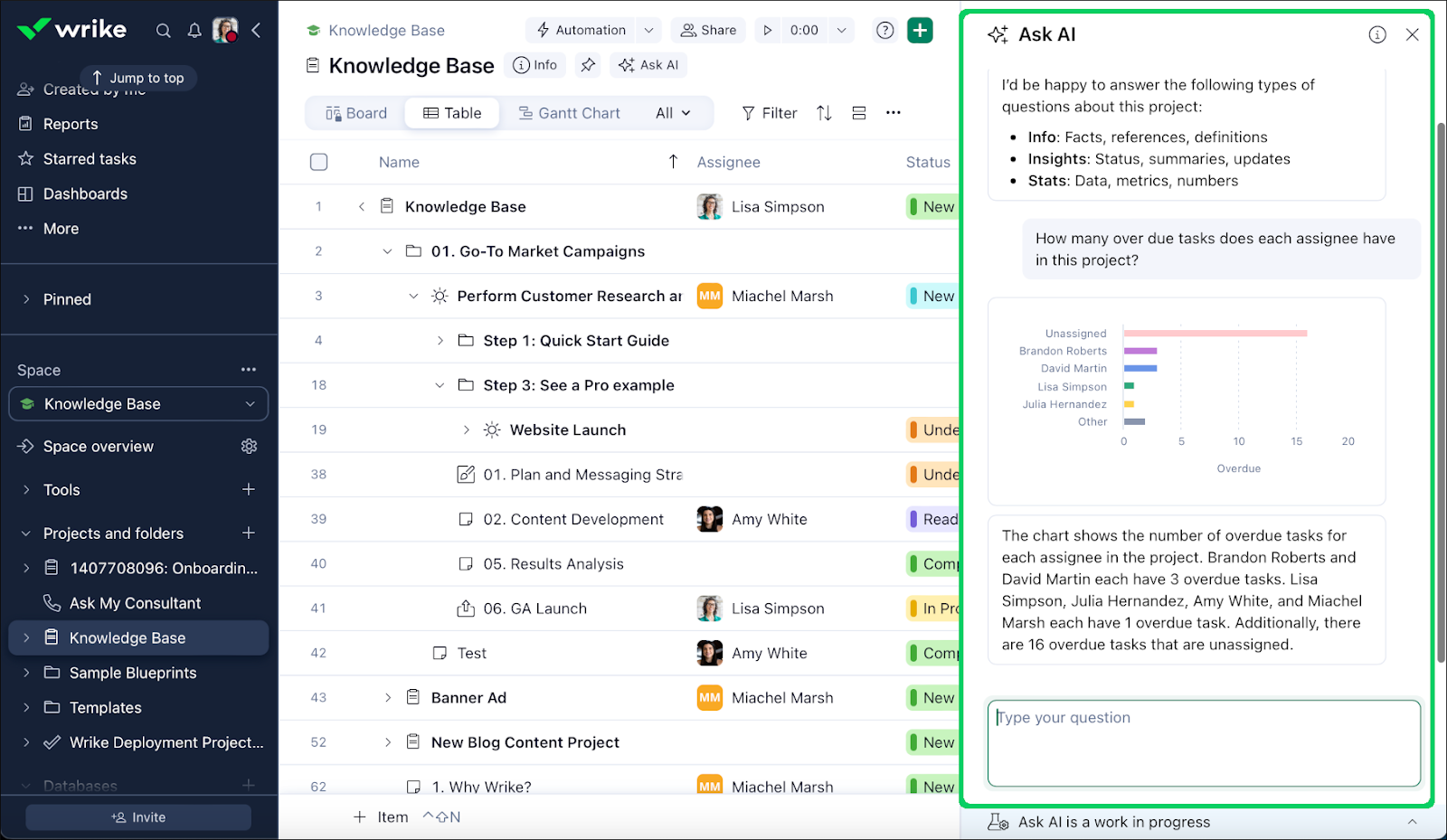1447x840 pixels.
Task: Expand the Website Launch row
Action: (x=466, y=429)
